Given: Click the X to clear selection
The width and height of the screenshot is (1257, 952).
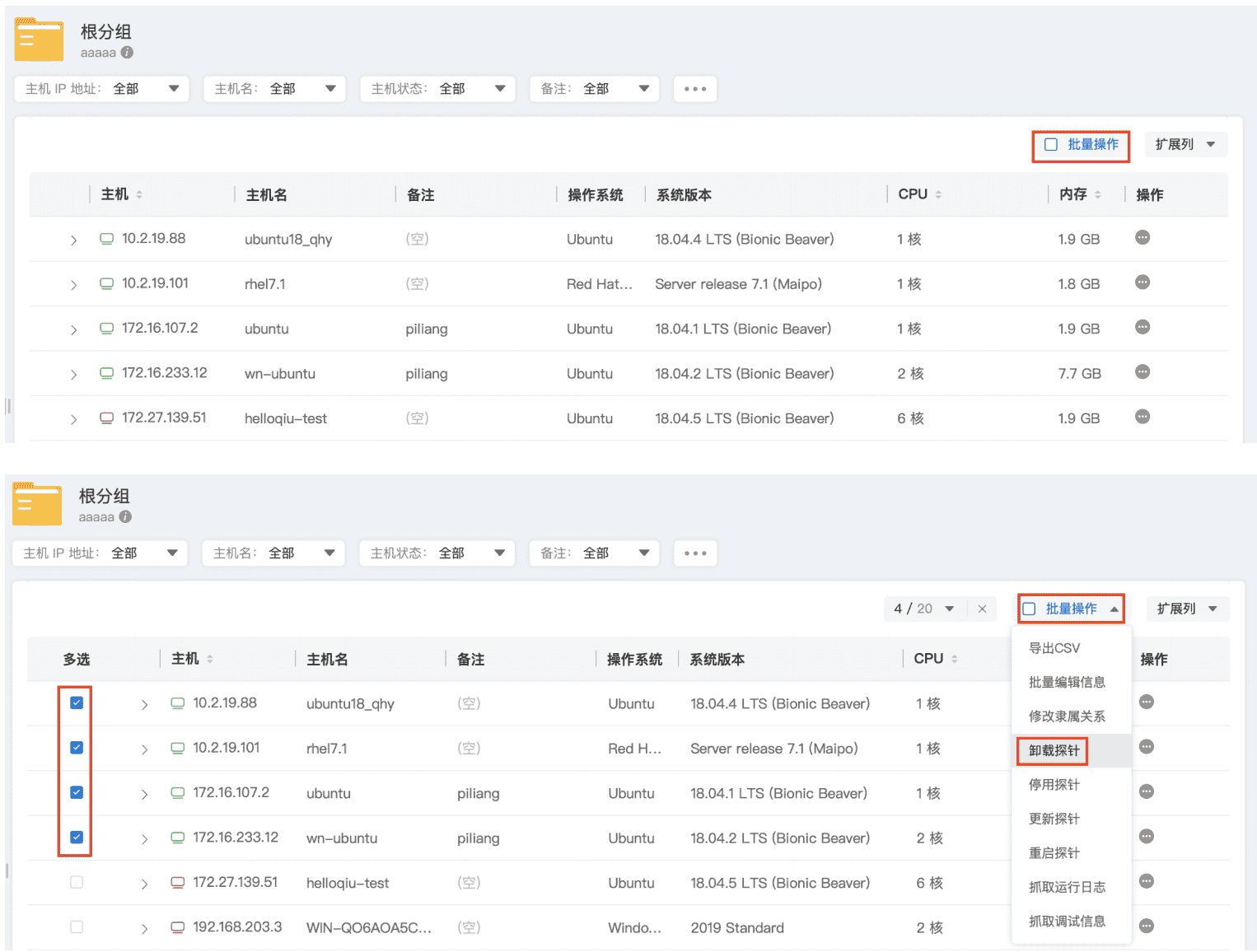Looking at the screenshot, I should click(x=982, y=609).
